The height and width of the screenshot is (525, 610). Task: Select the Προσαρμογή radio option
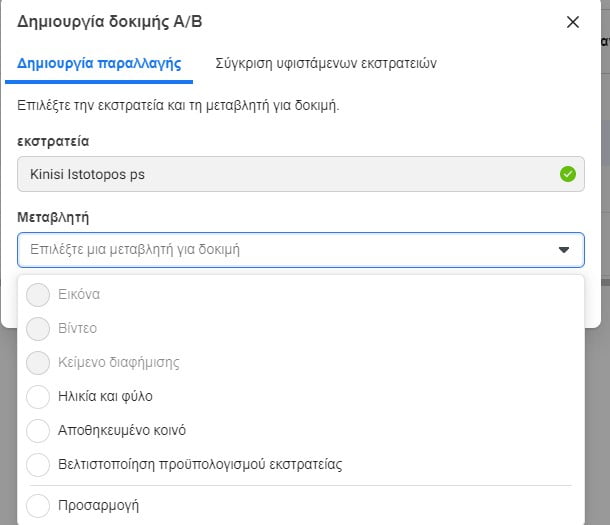coord(38,505)
